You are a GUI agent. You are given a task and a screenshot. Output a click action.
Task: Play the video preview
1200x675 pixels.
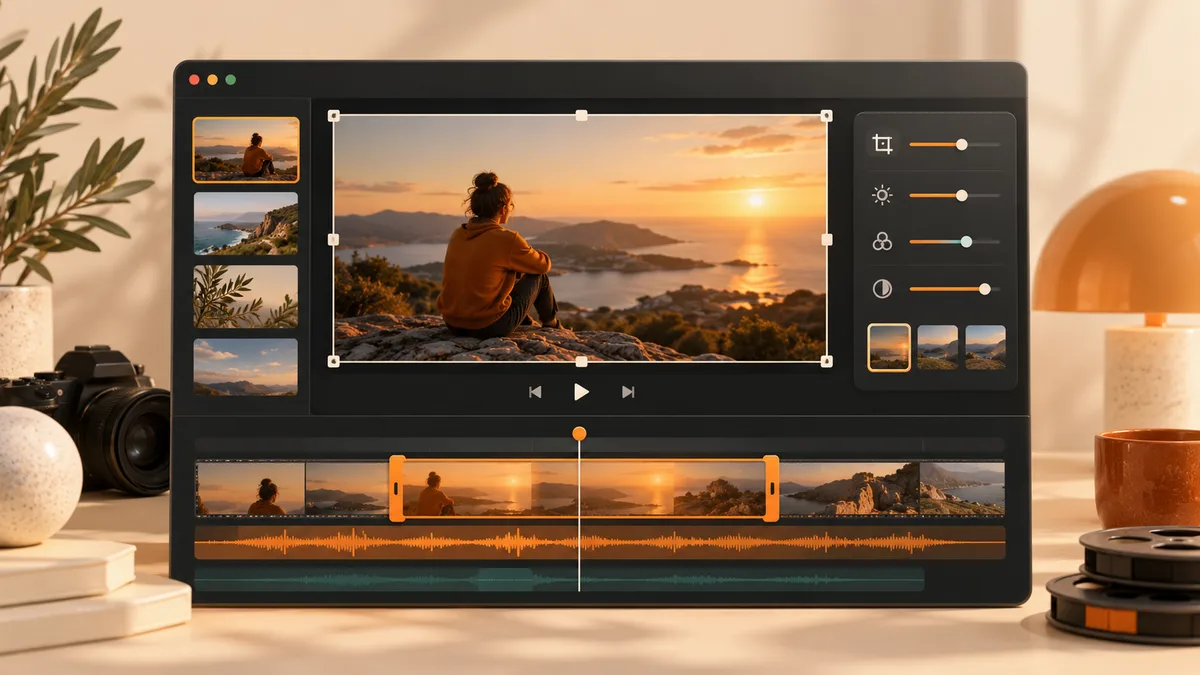pyautogui.click(x=581, y=392)
